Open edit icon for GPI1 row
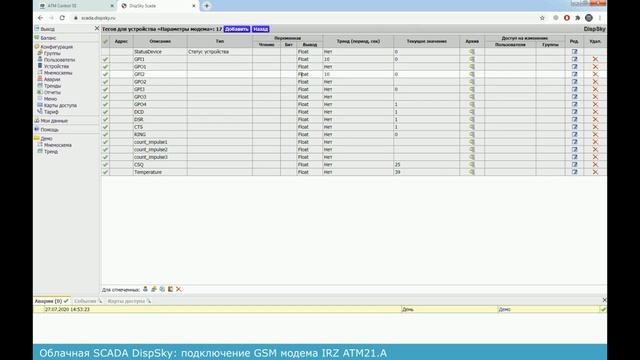 coord(574,59)
